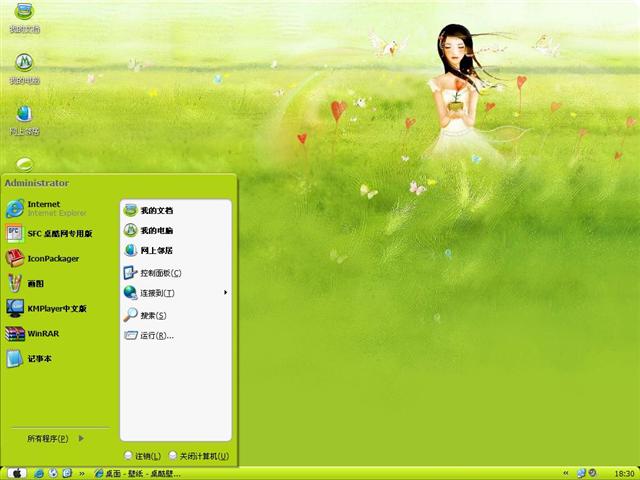640x480 pixels.
Task: Open the 网上邻居 desktop icon
Action: point(24,120)
